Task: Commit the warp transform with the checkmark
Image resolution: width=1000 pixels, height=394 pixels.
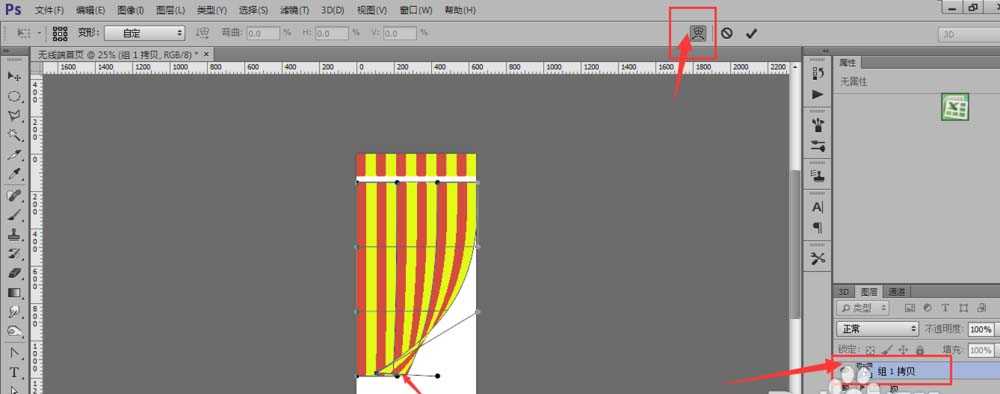Action: [751, 33]
